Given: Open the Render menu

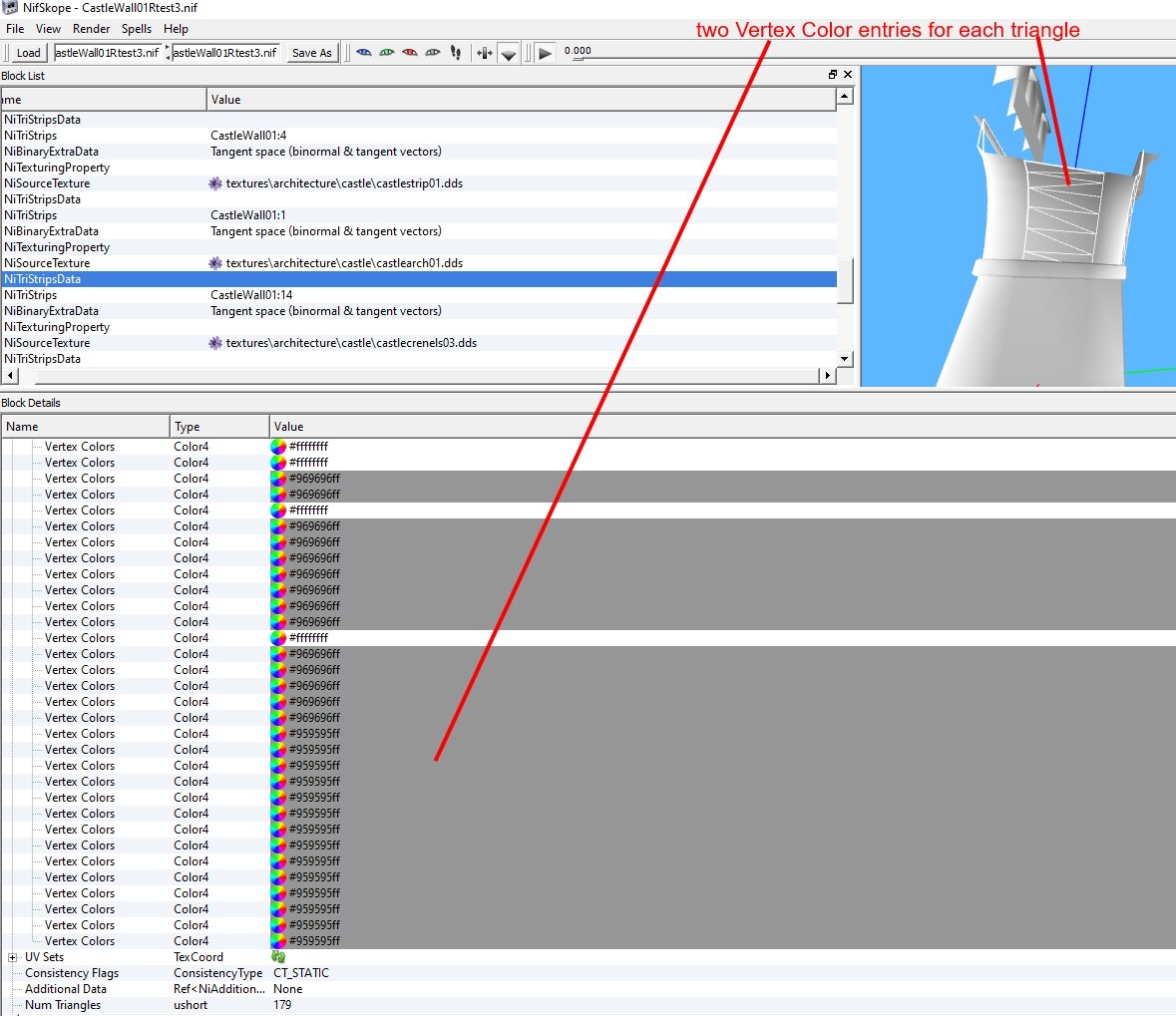Looking at the screenshot, I should click(x=91, y=29).
